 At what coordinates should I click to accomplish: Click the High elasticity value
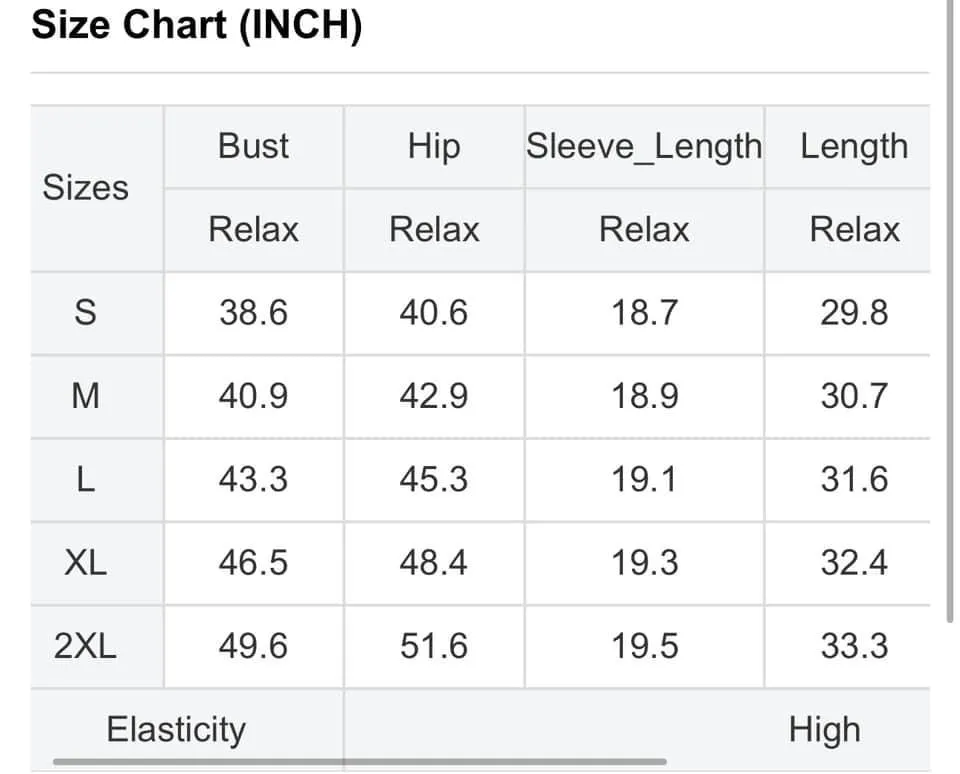824,729
